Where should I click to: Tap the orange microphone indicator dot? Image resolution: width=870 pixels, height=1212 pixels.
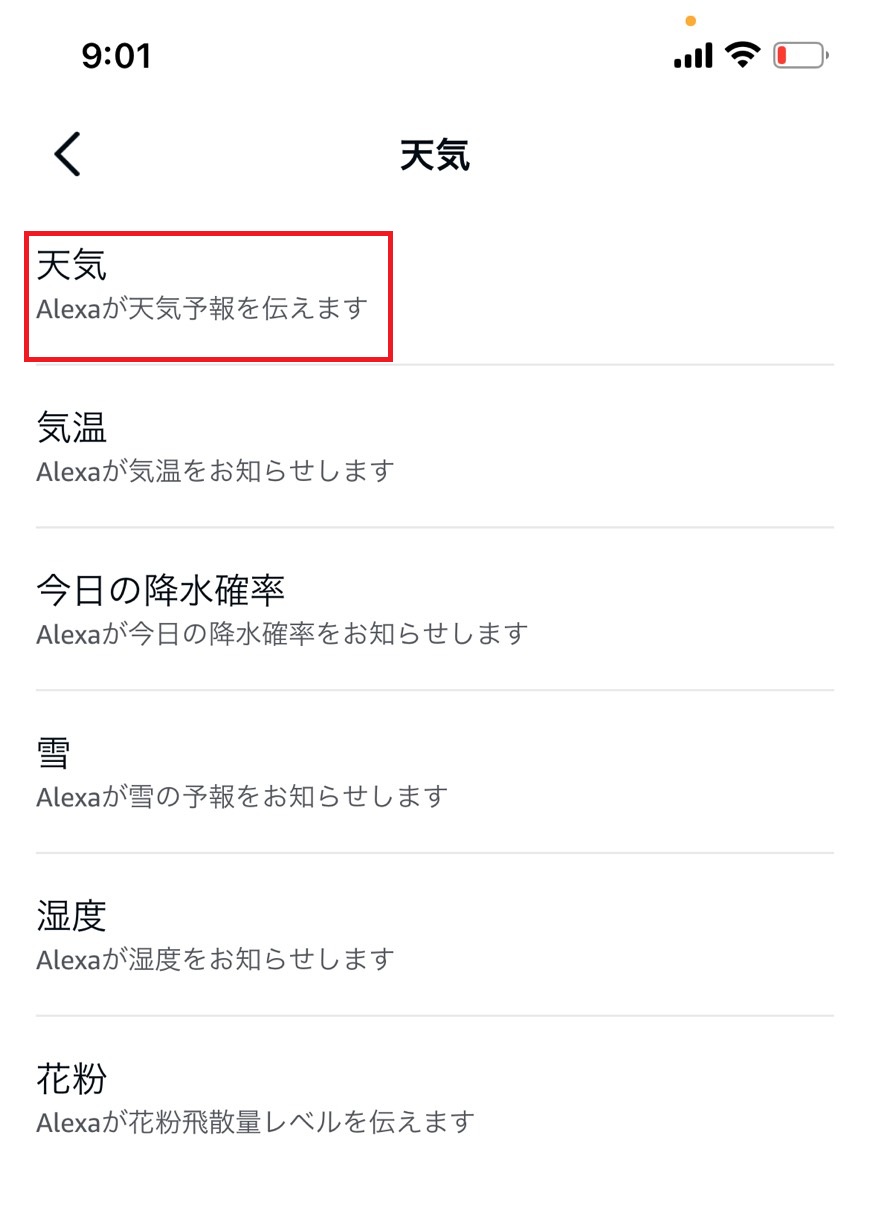pyautogui.click(x=690, y=20)
